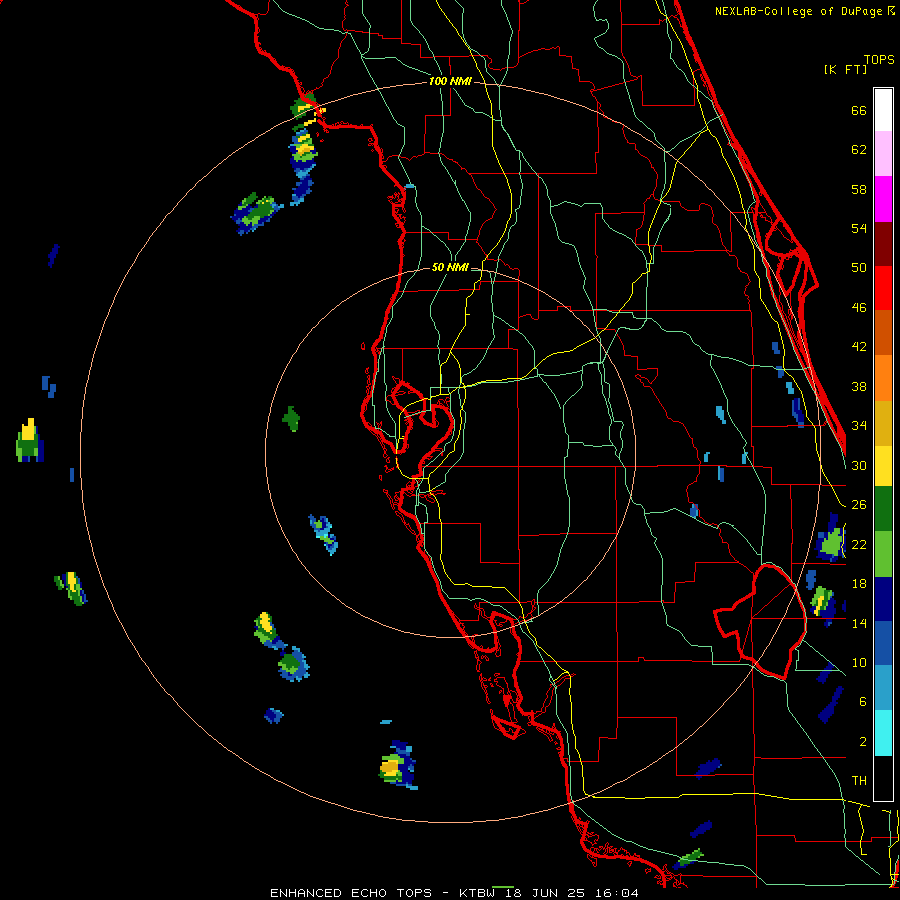Image resolution: width=900 pixels, height=900 pixels.
Task: Click the 2 scale label
Action: [862, 741]
